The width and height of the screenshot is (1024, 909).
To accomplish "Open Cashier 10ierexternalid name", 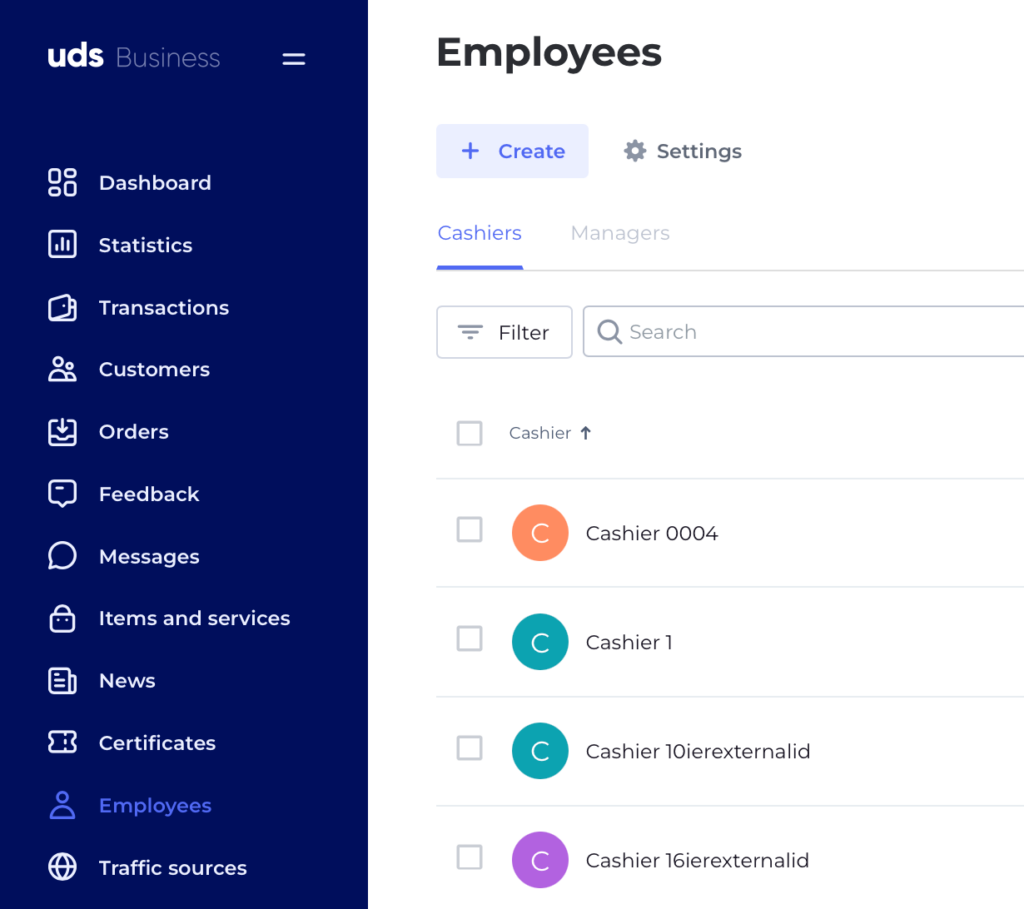I will click(697, 751).
